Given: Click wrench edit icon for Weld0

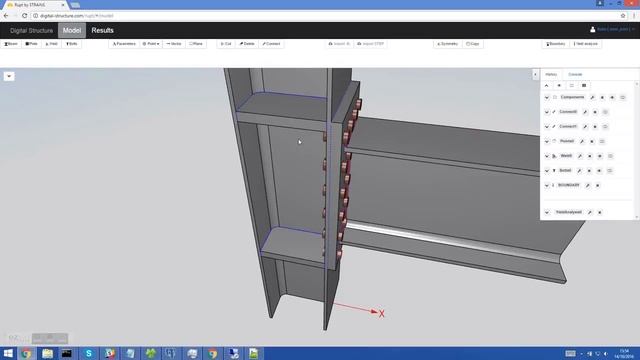Looking at the screenshot, I should 580,156.
